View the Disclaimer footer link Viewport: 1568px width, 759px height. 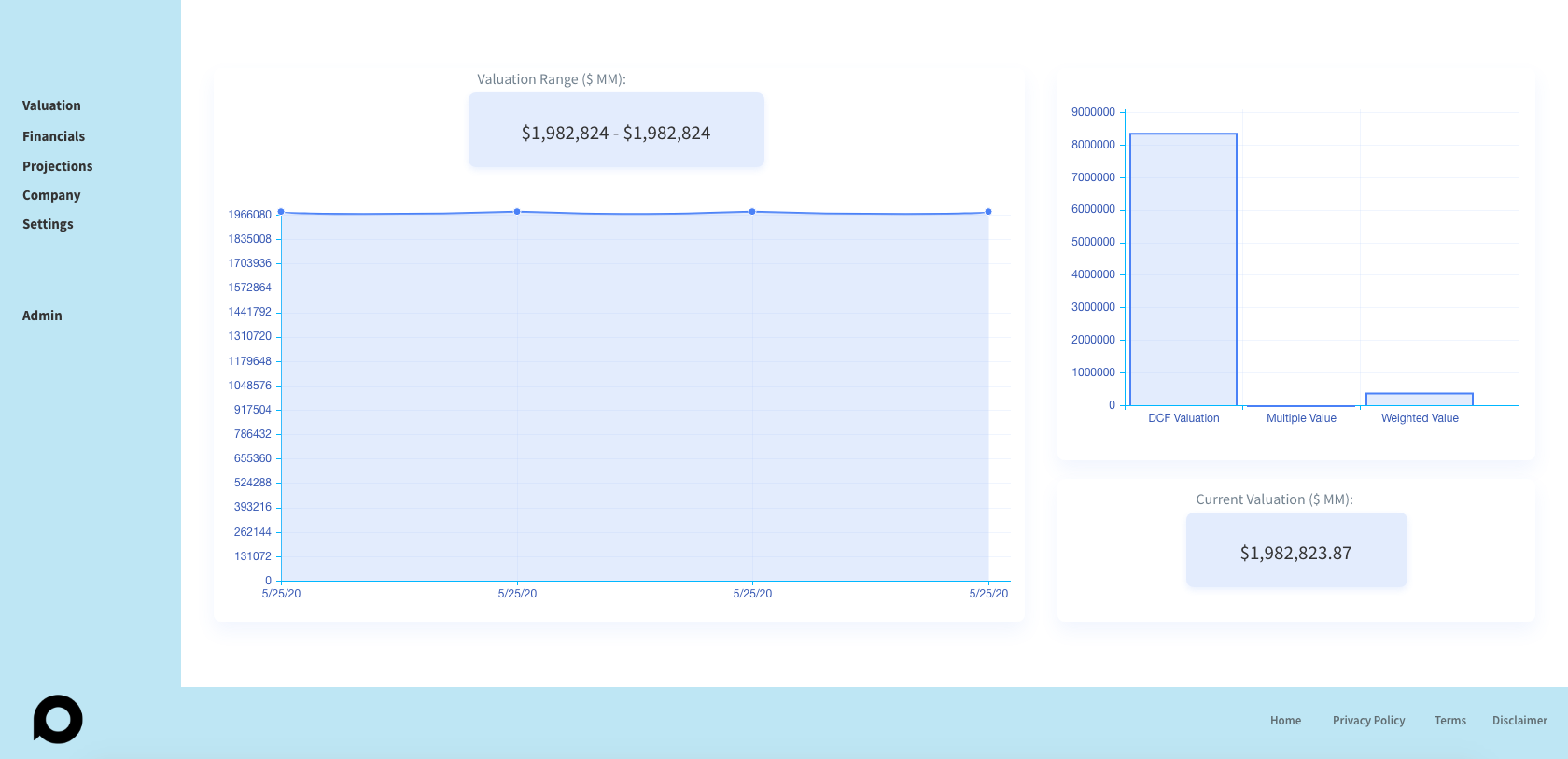(x=1519, y=721)
